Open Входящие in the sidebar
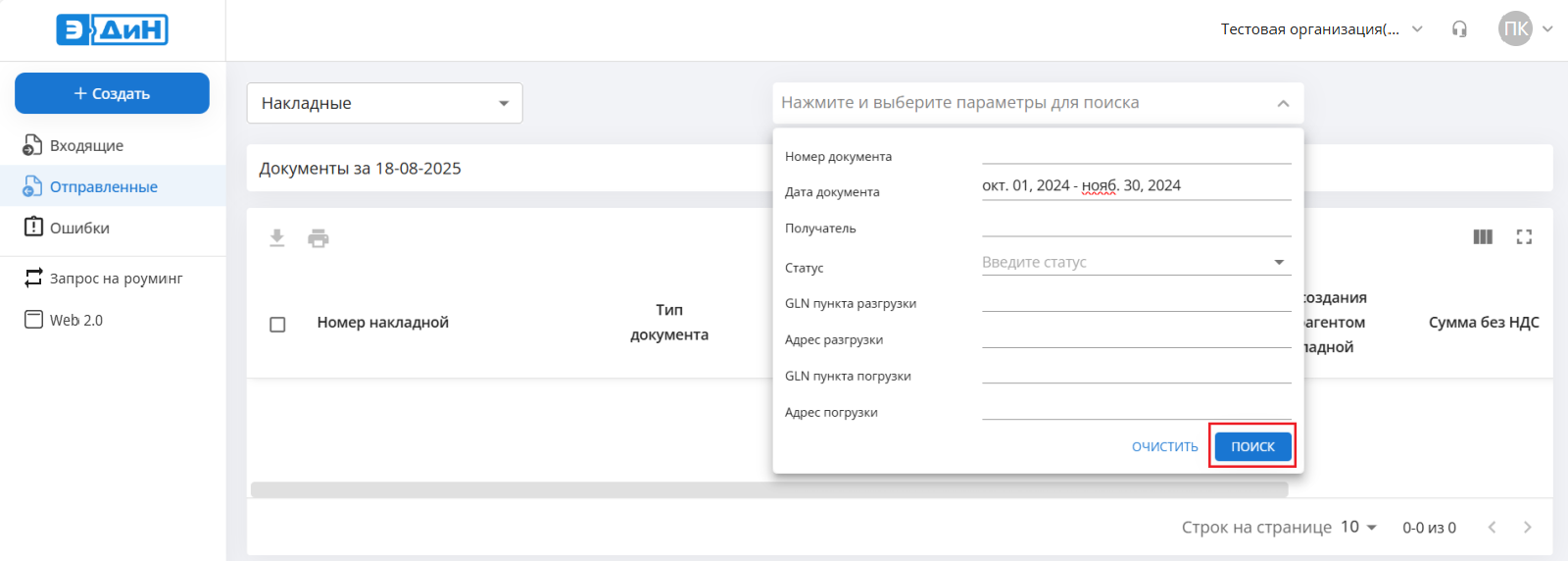The image size is (1568, 561). (x=86, y=145)
